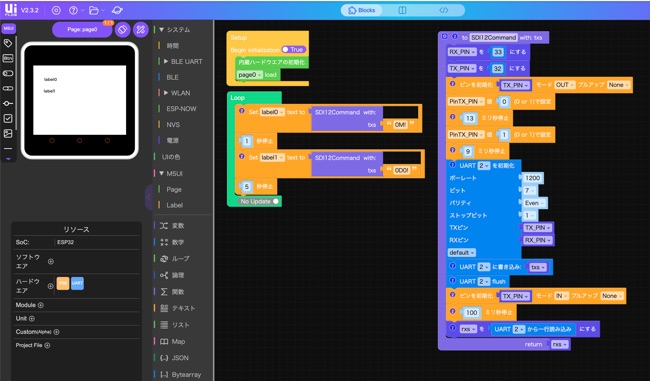Viewport: 650px width, 381px height.
Task: Click the Page: page0 button
Action: point(82,29)
